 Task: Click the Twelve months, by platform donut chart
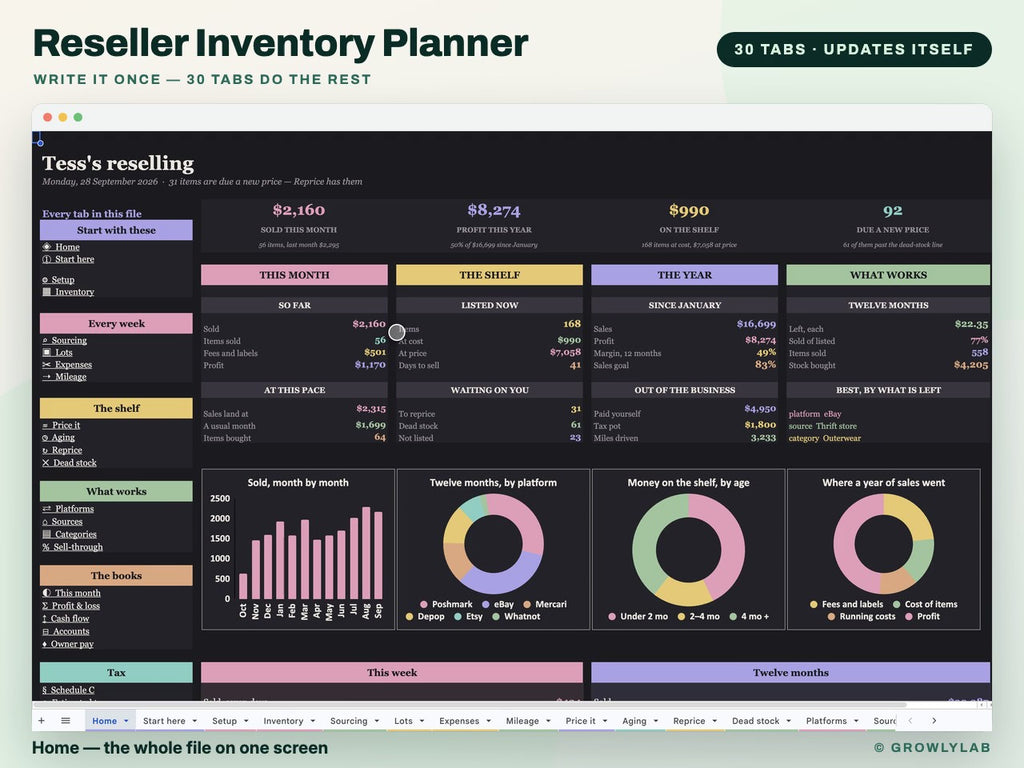[493, 549]
